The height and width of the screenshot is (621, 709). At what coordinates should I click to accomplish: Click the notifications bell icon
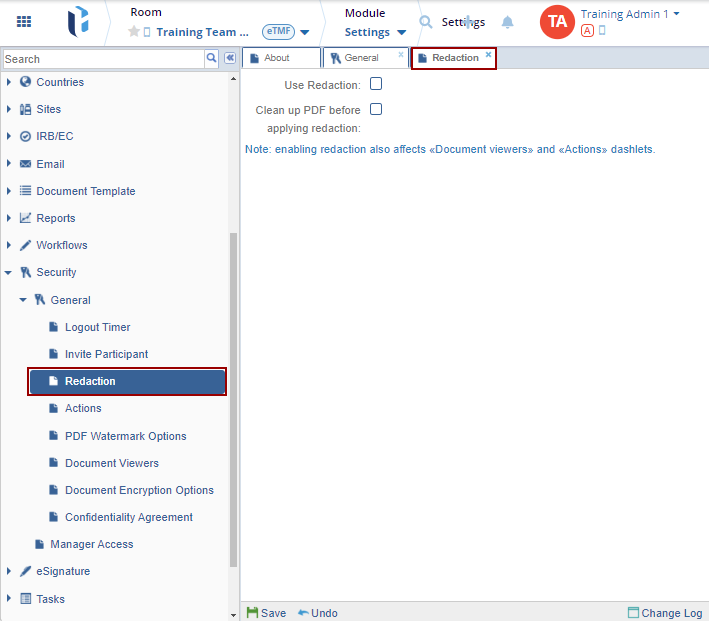tap(508, 22)
